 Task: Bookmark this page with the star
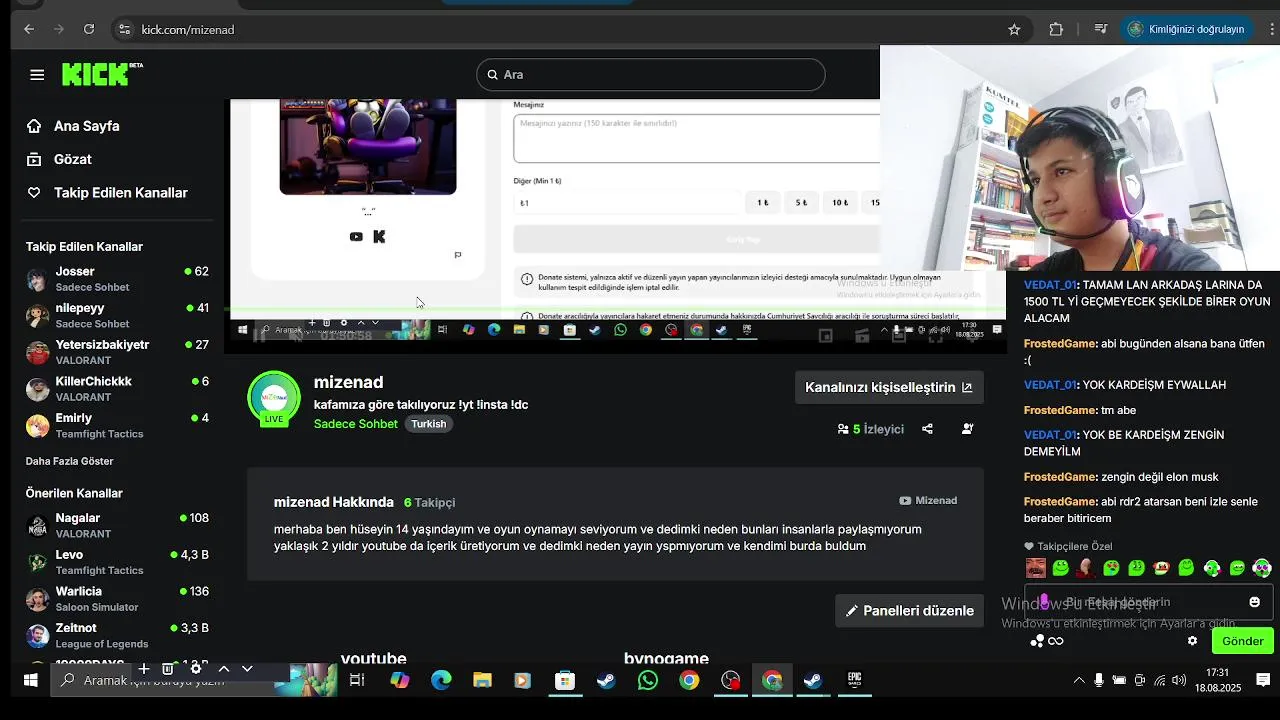click(x=1014, y=30)
